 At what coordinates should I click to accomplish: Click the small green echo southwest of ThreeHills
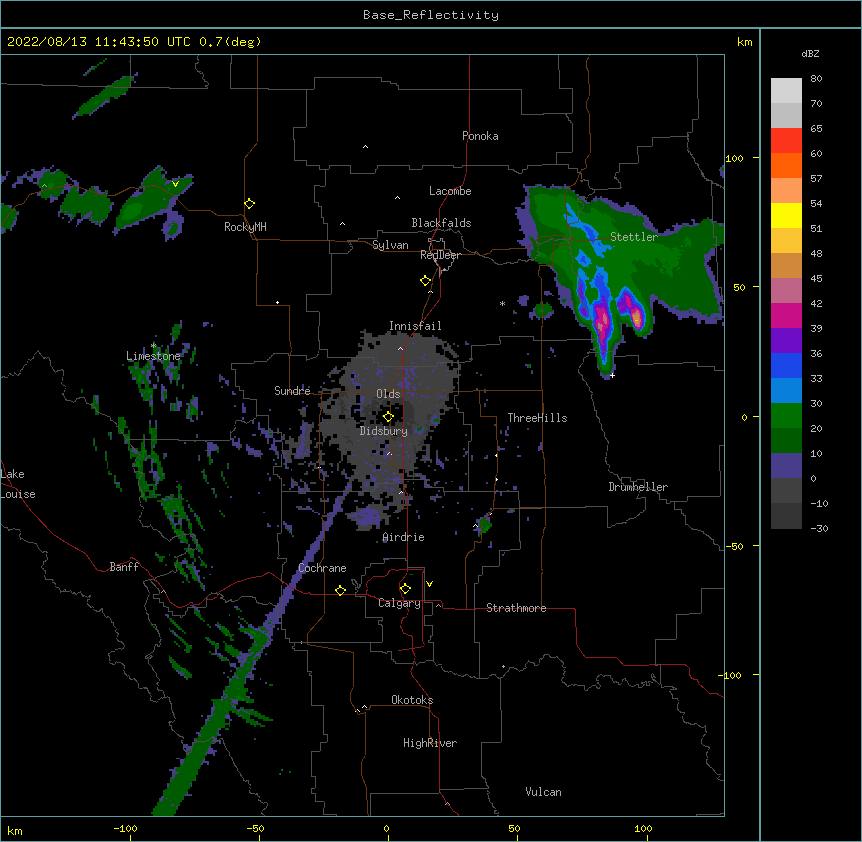[x=484, y=525]
